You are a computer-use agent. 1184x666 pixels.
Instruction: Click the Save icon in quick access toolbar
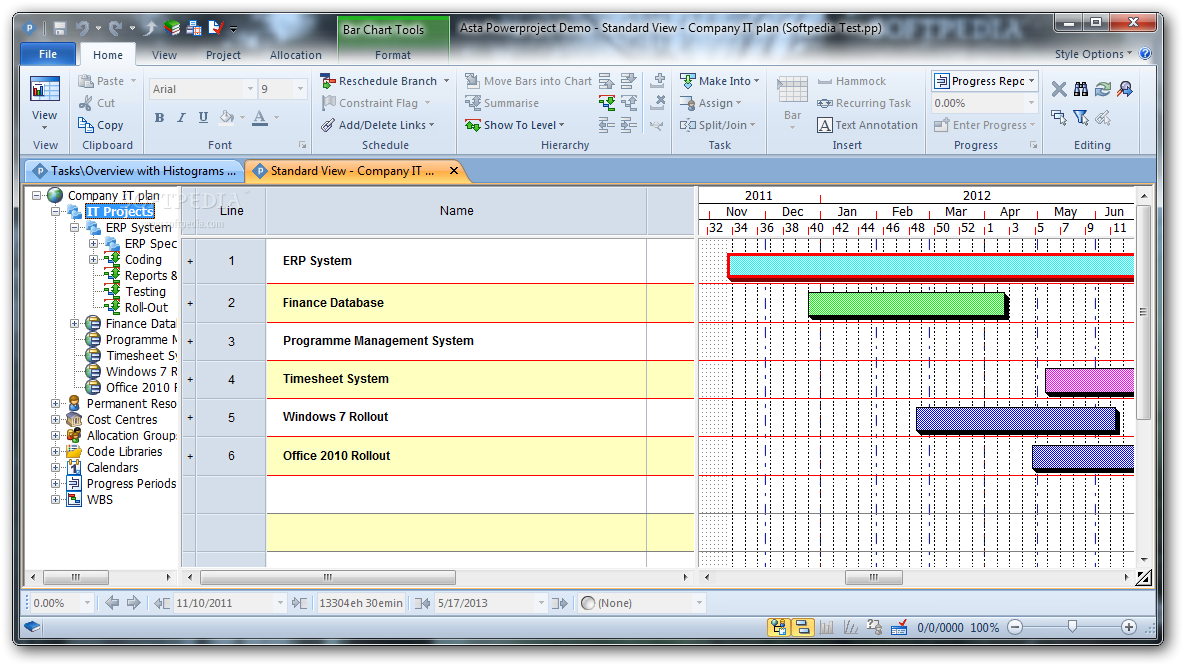pos(60,29)
